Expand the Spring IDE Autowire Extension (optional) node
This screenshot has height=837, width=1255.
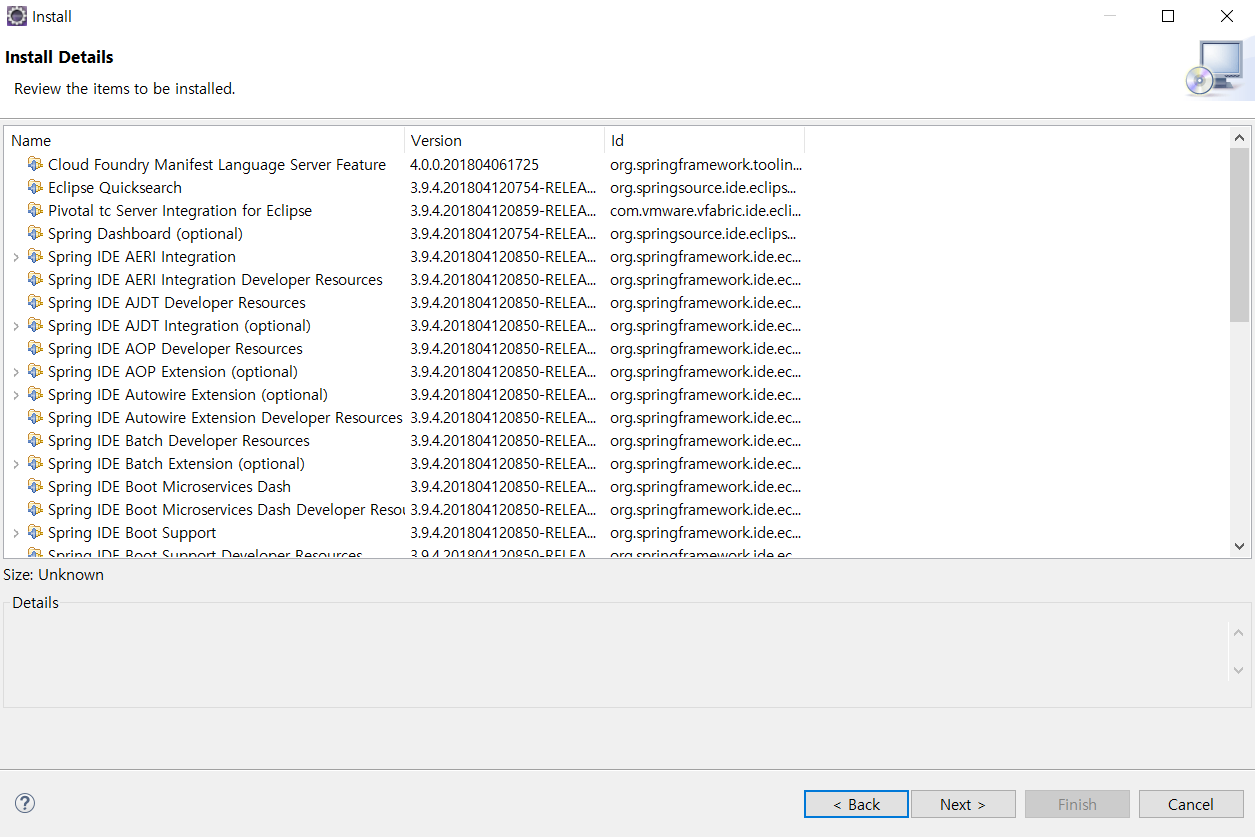point(16,395)
